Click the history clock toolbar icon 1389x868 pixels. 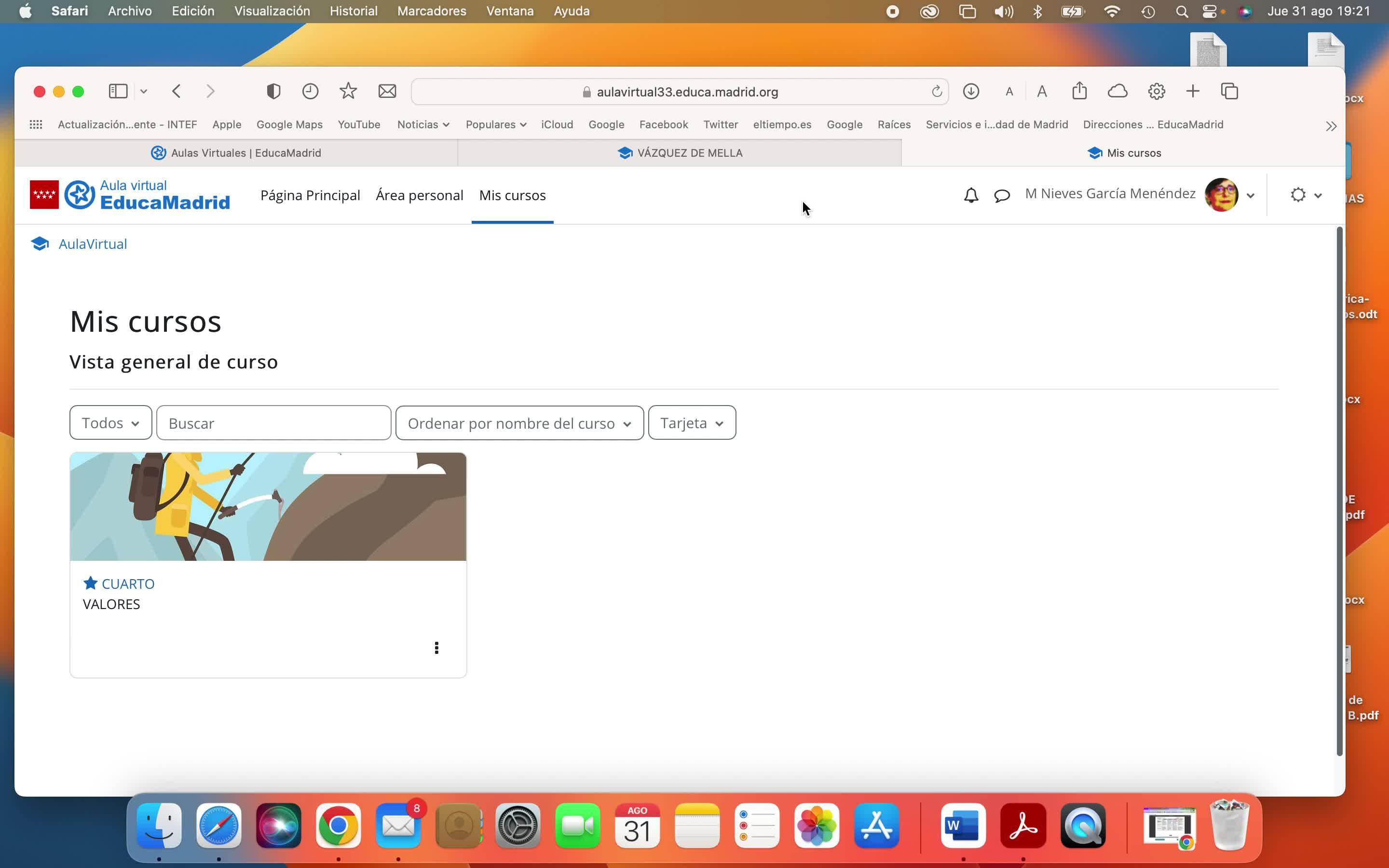[x=310, y=91]
